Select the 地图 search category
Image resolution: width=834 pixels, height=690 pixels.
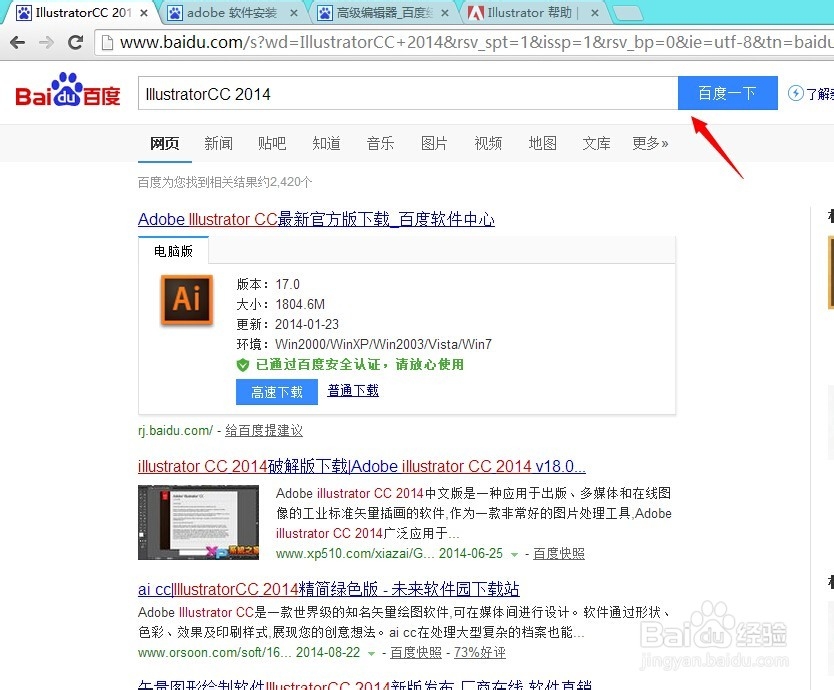543,143
